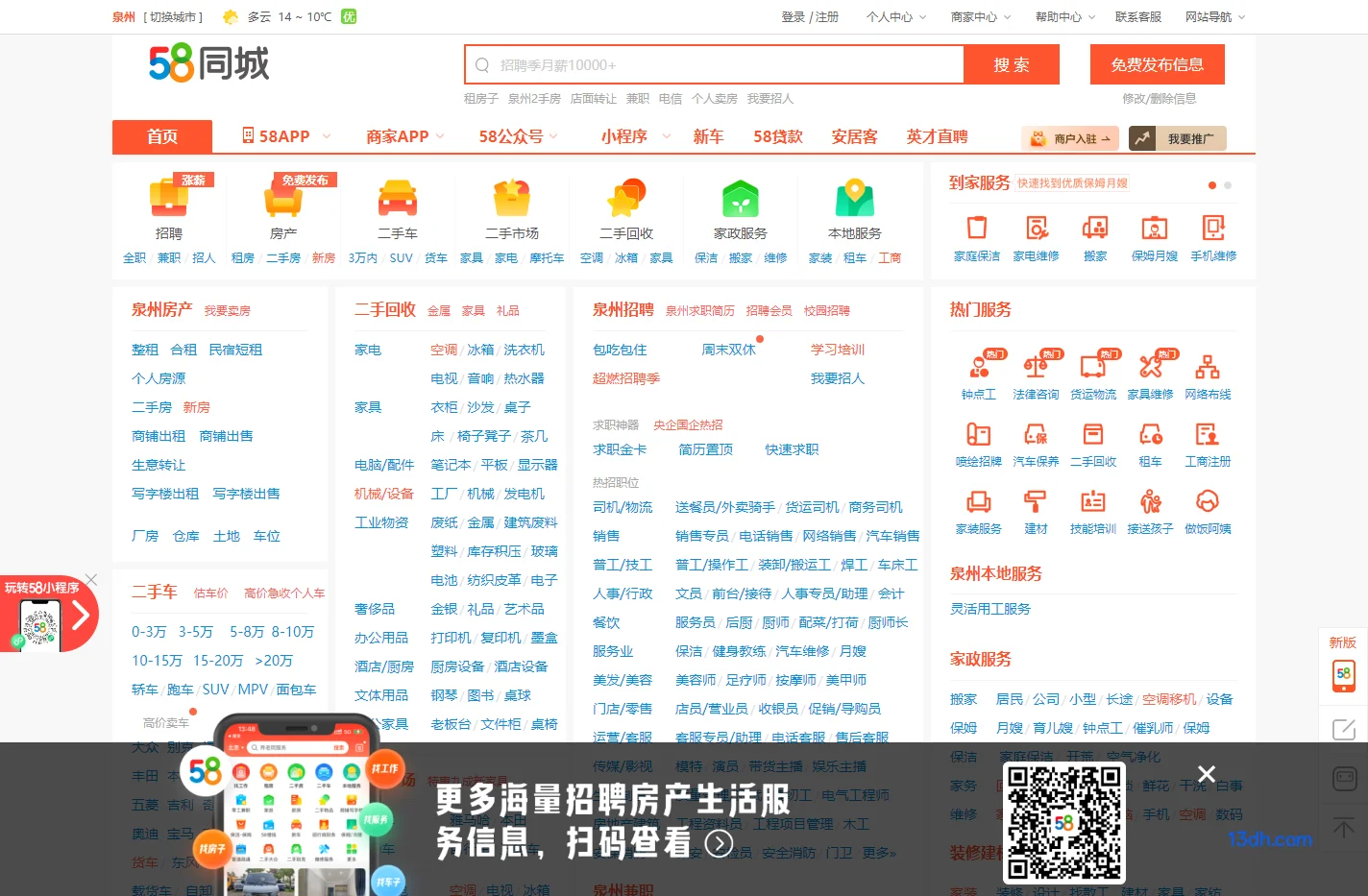Open the 登录 / 注册 link

click(x=810, y=16)
